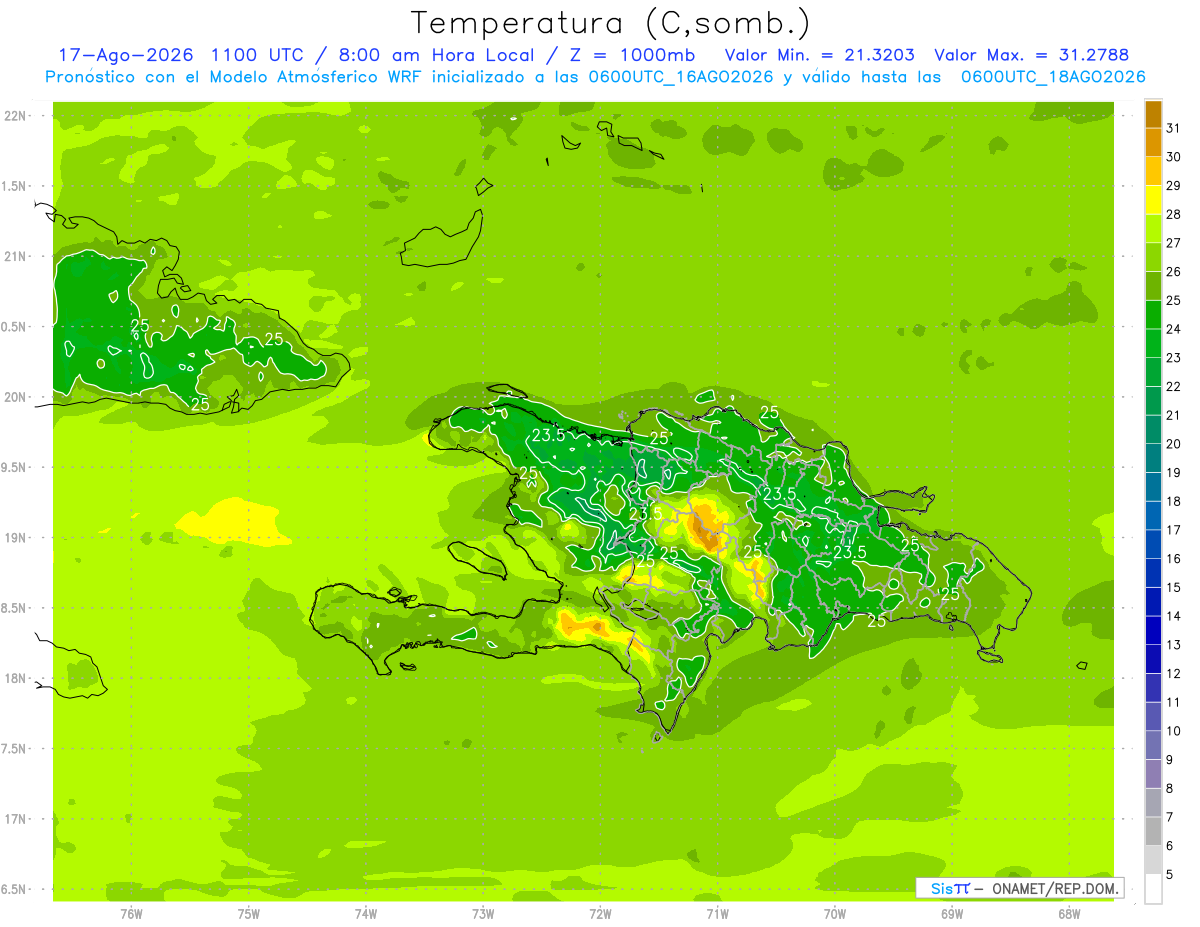The width and height of the screenshot is (1200, 927).
Task: Click 'Valor Min. = 21.3203' value
Action: 820,55
